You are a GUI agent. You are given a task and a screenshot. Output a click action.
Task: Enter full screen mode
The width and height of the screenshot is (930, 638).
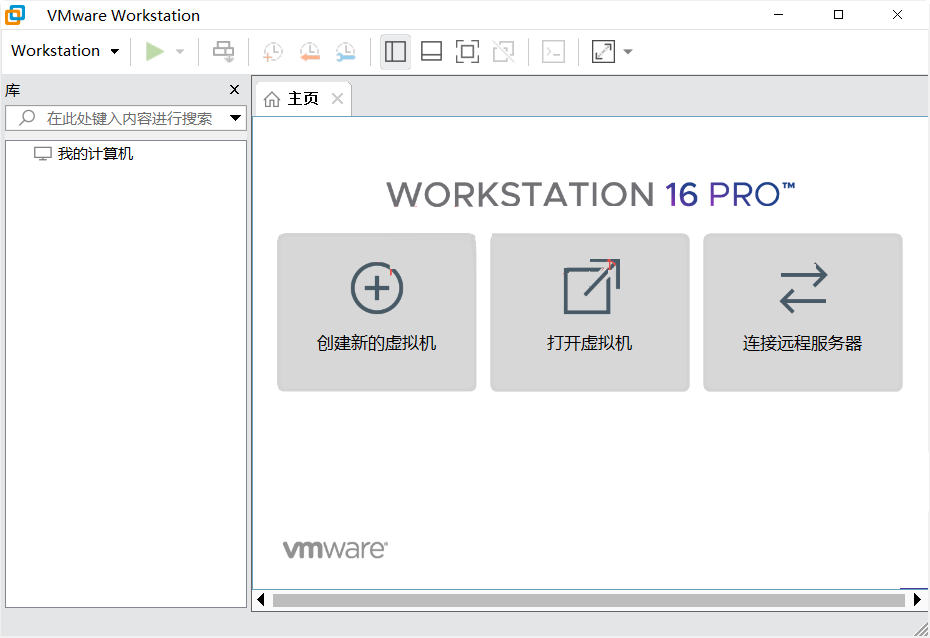coord(467,51)
